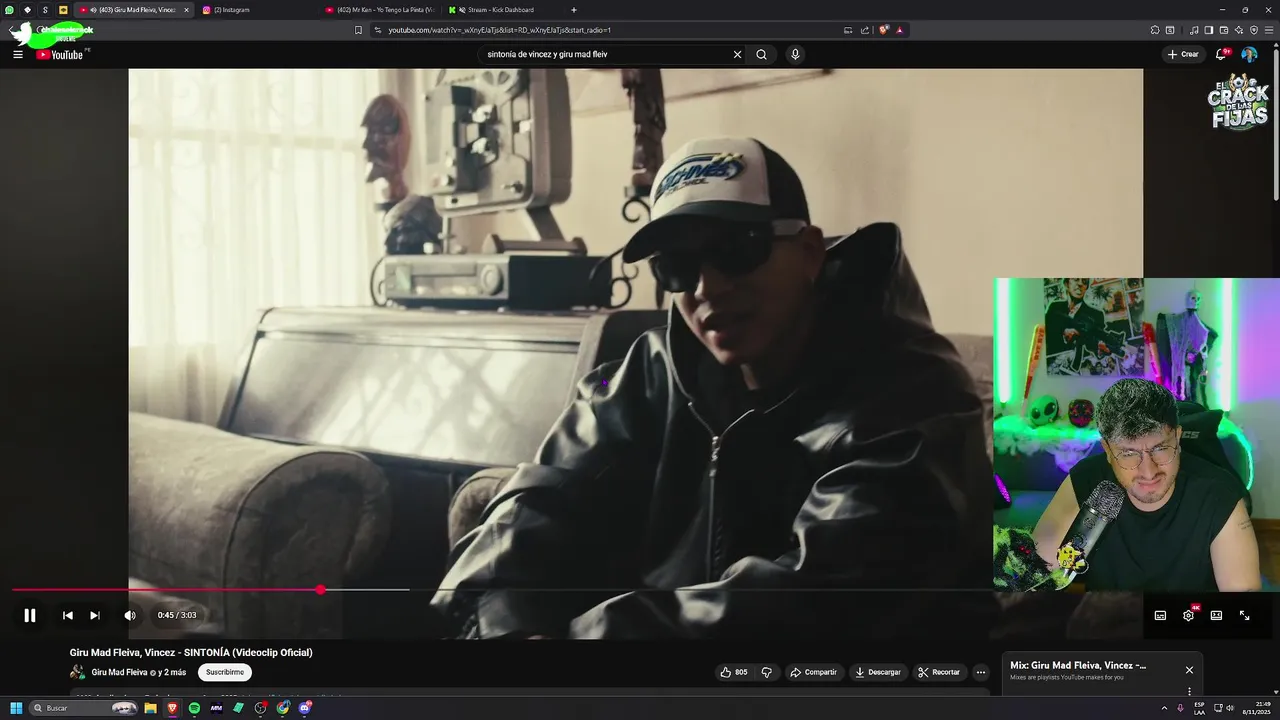Switch to the Stream Kick Dashboard tab
The height and width of the screenshot is (720, 1280).
[x=502, y=10]
